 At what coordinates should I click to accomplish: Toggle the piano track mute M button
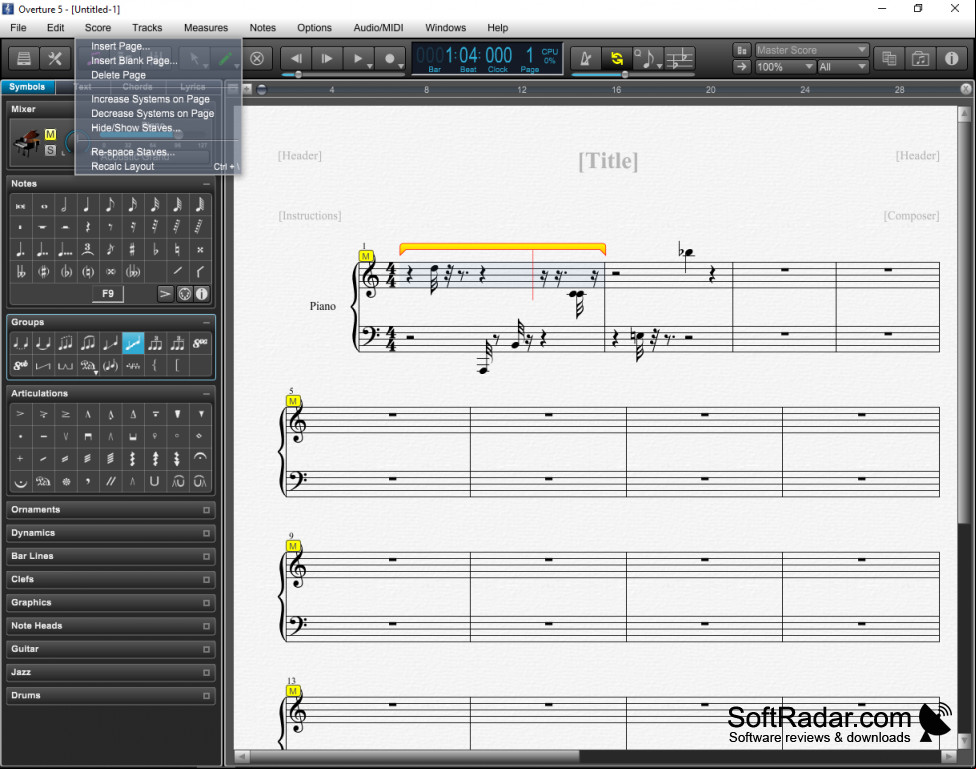pos(50,134)
